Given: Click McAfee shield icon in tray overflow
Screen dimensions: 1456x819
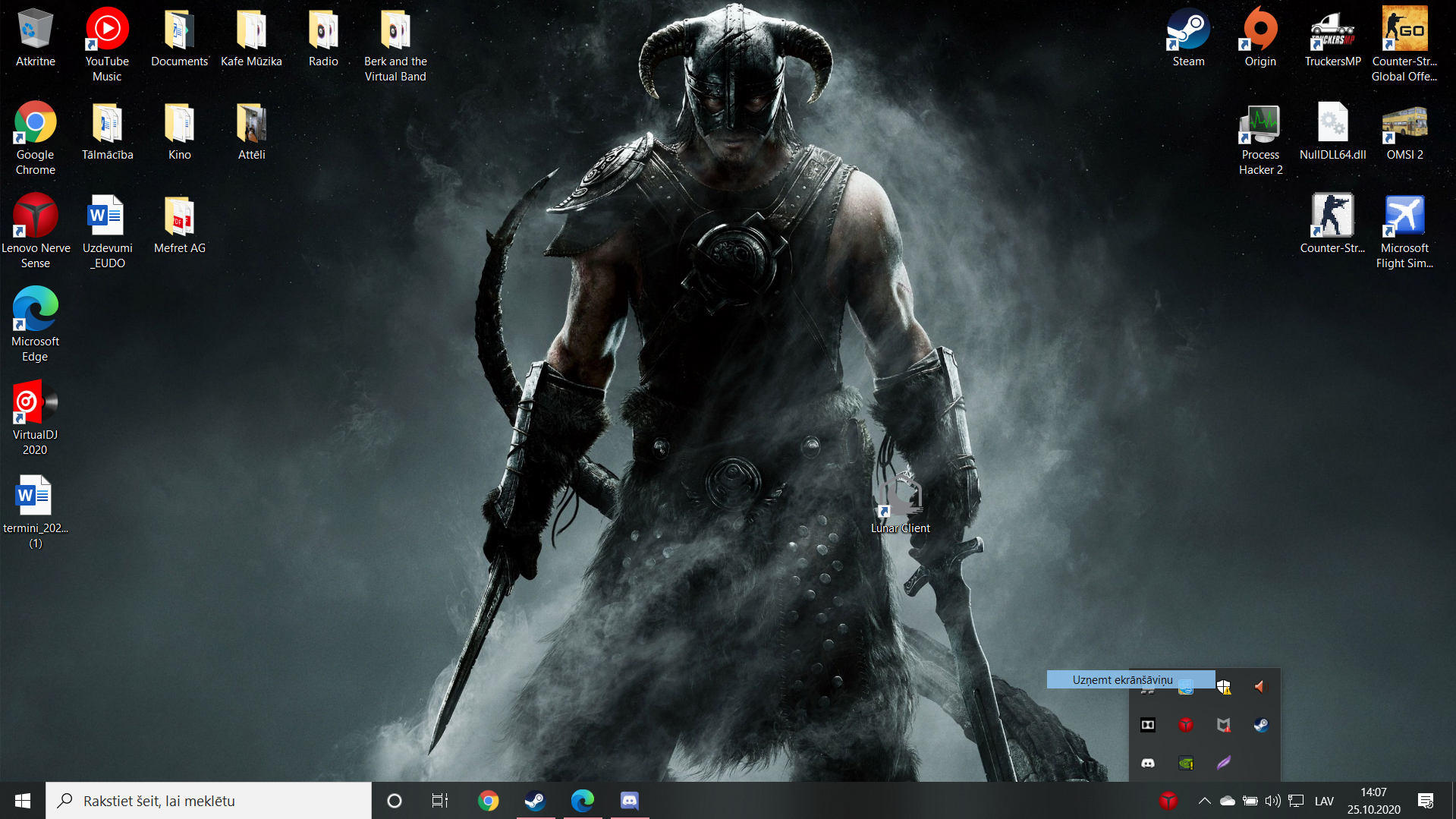Looking at the screenshot, I should pyautogui.click(x=1223, y=725).
